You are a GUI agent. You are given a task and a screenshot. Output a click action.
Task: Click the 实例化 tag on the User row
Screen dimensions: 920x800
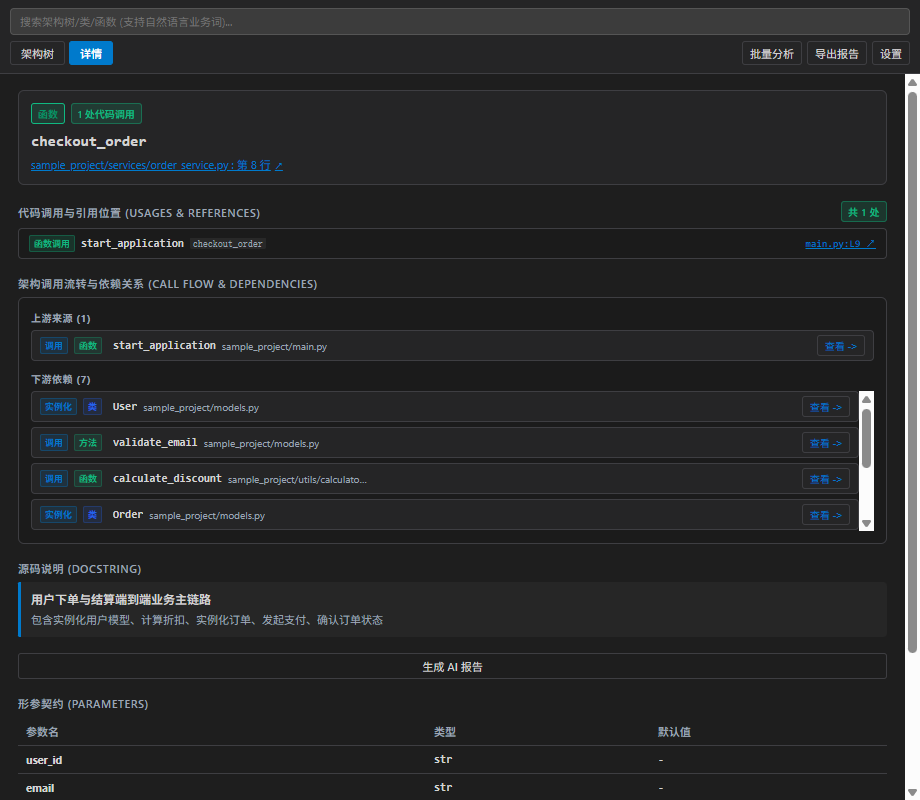pos(58,407)
